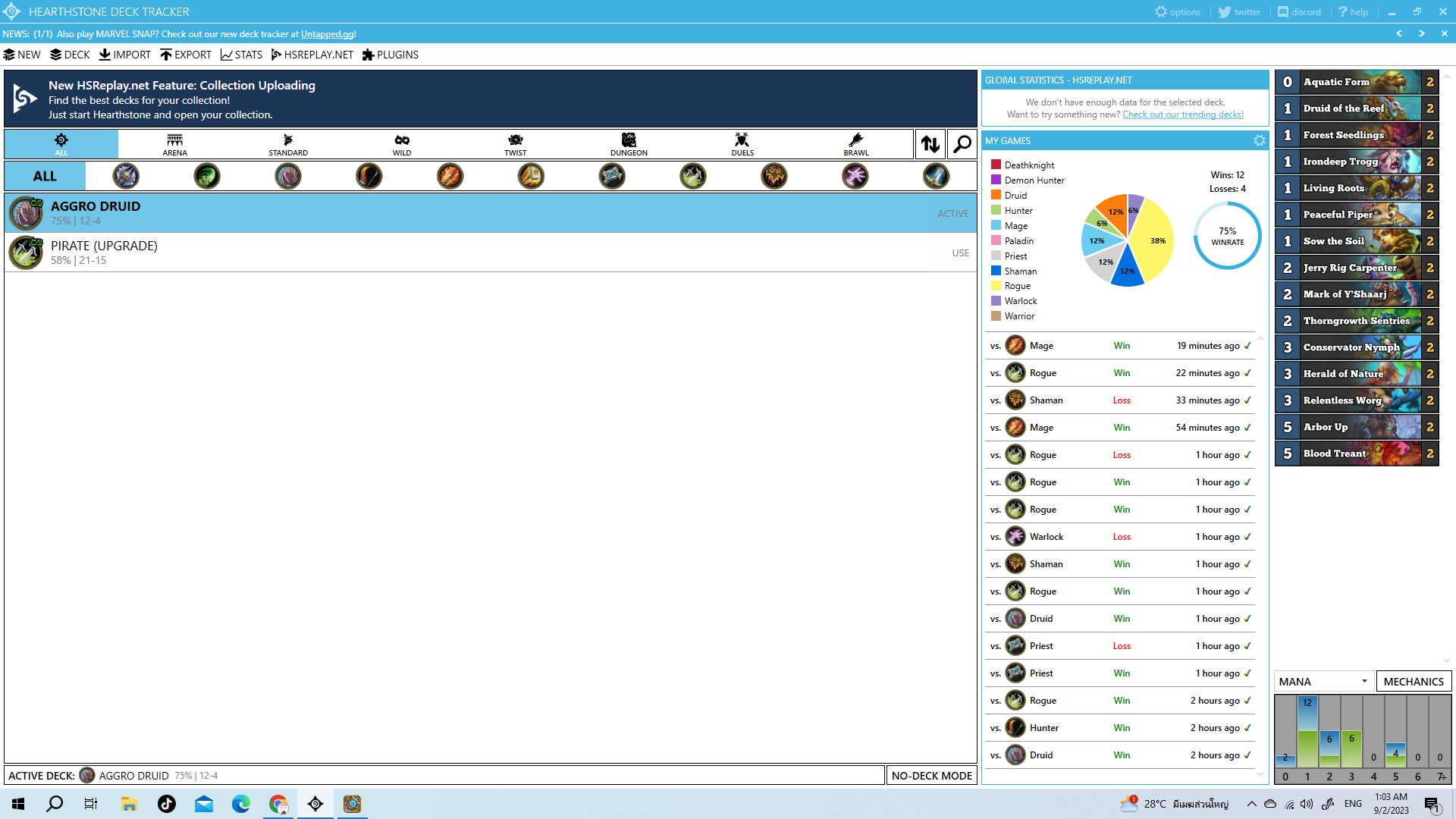Open TikTok from the taskbar
The width and height of the screenshot is (1456, 819).
click(167, 804)
